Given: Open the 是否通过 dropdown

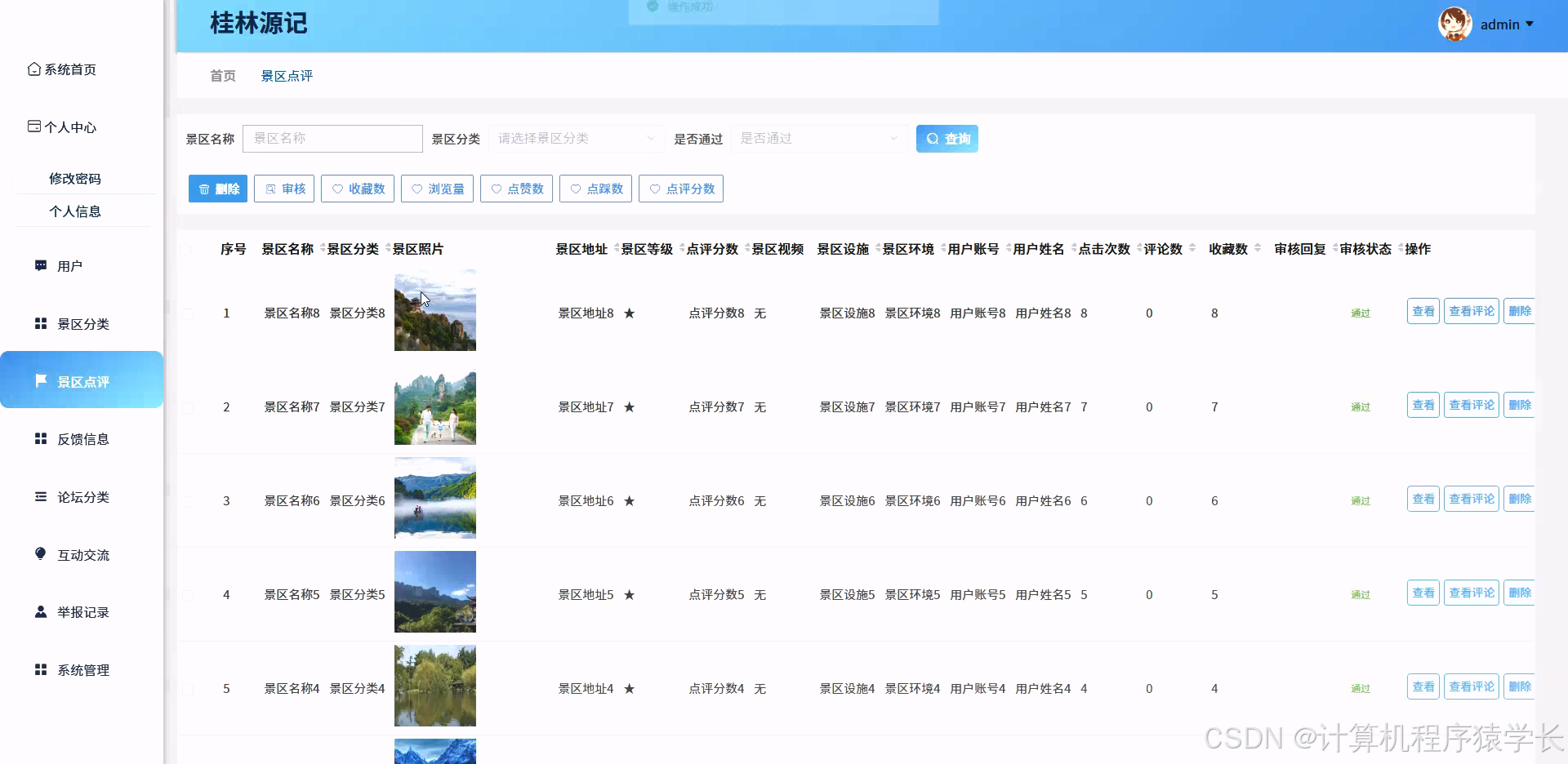Looking at the screenshot, I should pyautogui.click(x=818, y=139).
